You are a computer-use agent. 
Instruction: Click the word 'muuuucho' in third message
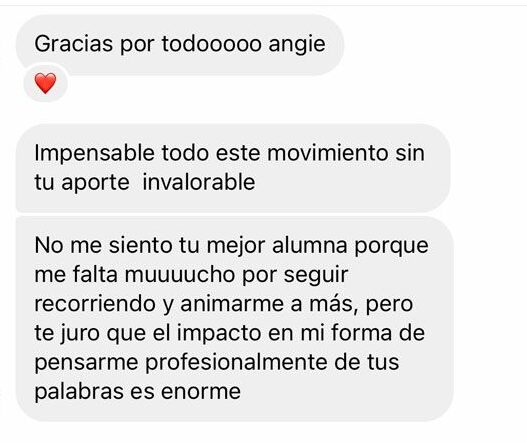click(180, 275)
